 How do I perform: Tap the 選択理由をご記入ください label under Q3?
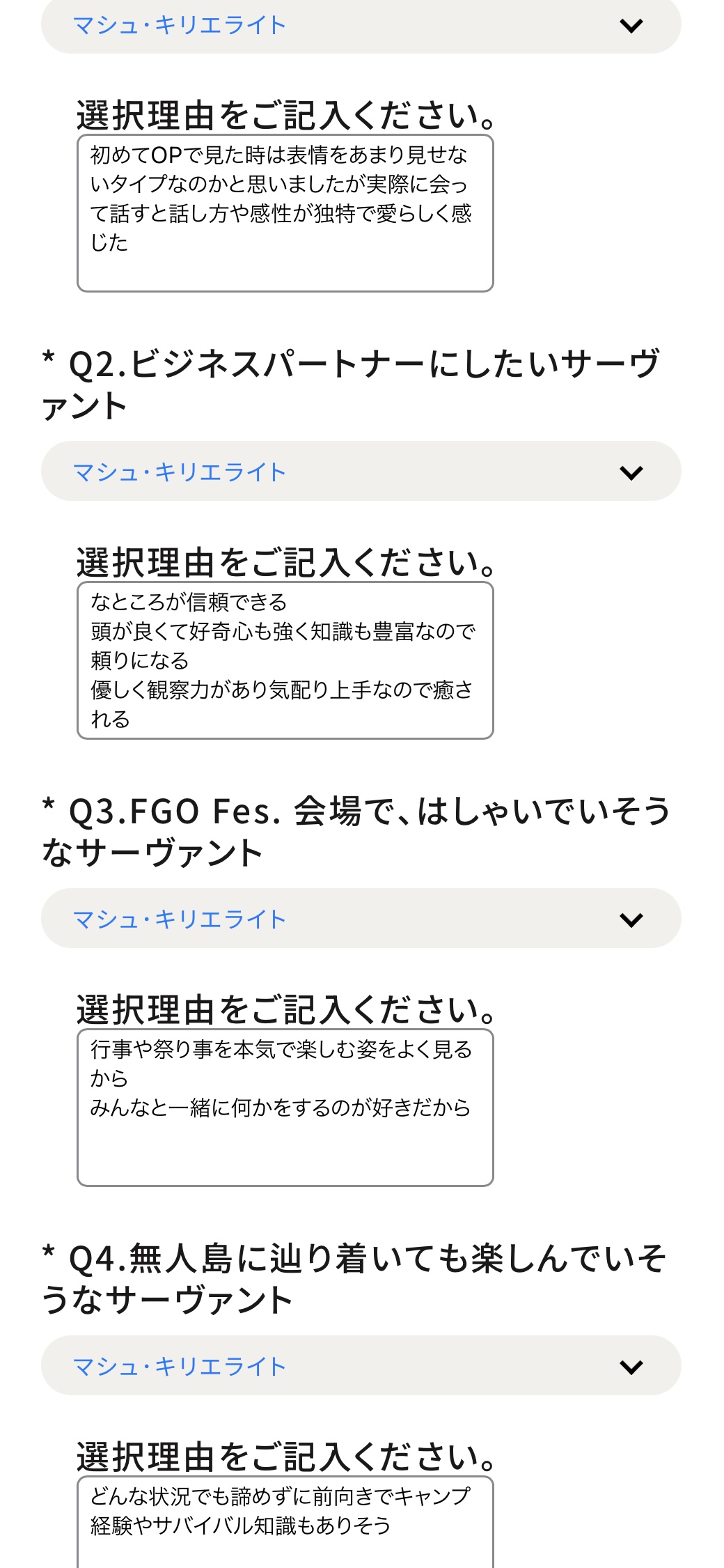[x=285, y=1010]
